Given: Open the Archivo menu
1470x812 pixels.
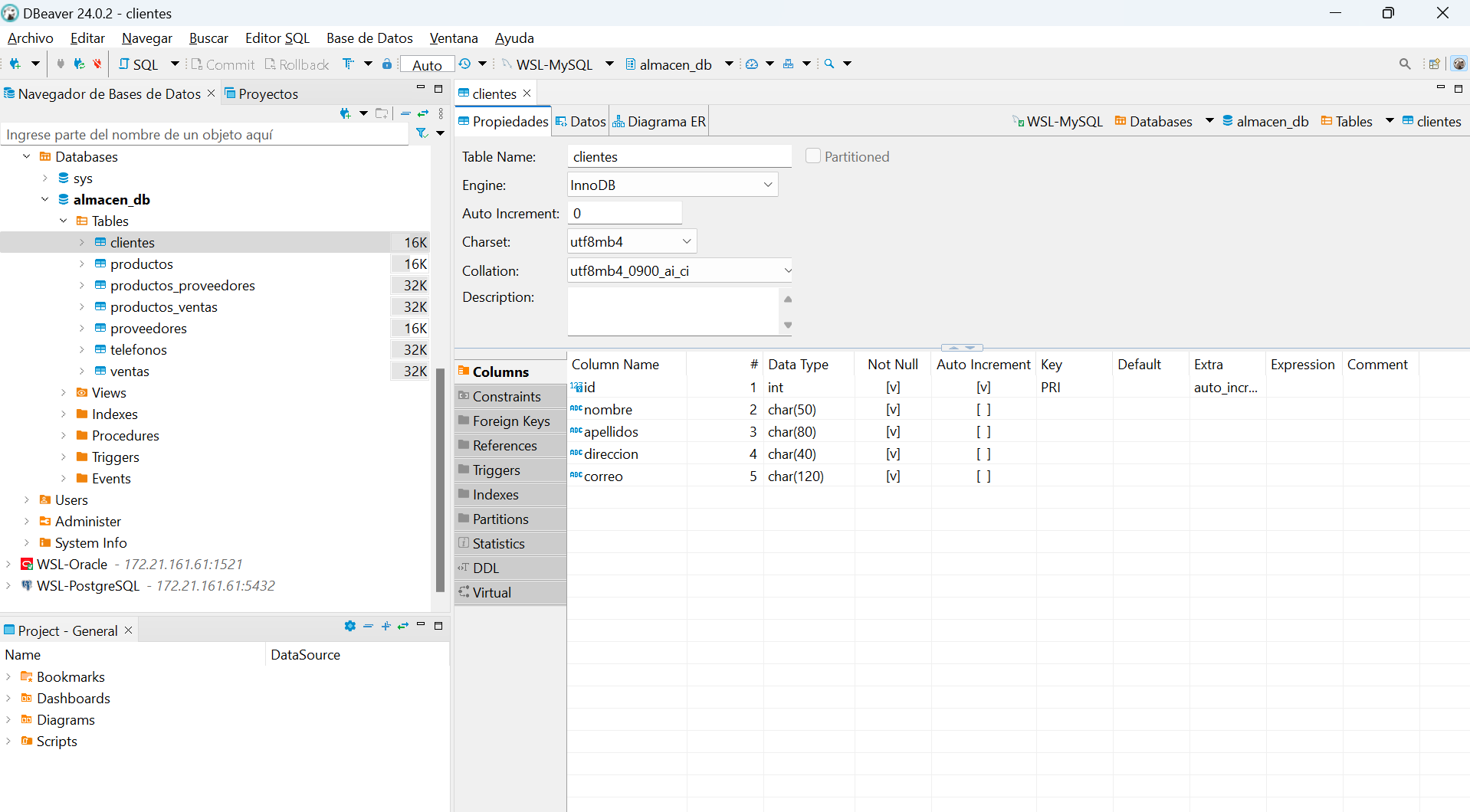Looking at the screenshot, I should pos(31,38).
